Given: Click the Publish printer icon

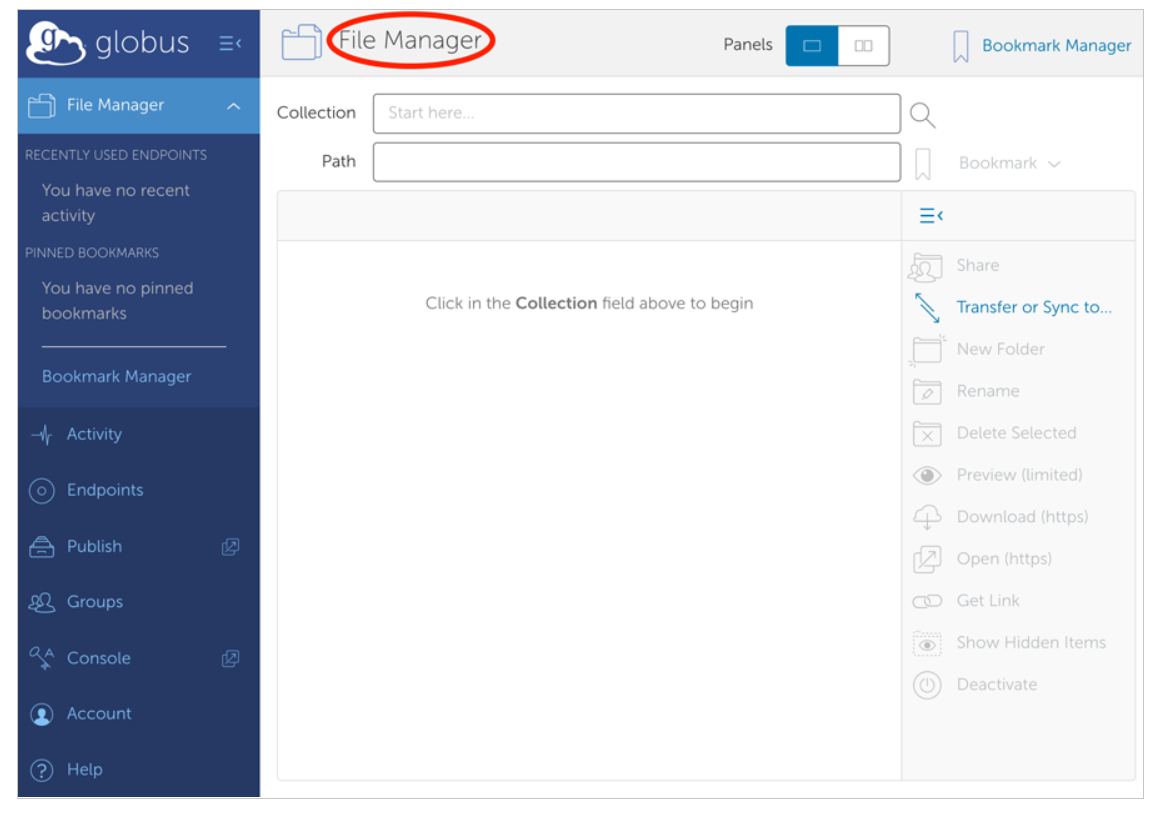Looking at the screenshot, I should pyautogui.click(x=42, y=547).
